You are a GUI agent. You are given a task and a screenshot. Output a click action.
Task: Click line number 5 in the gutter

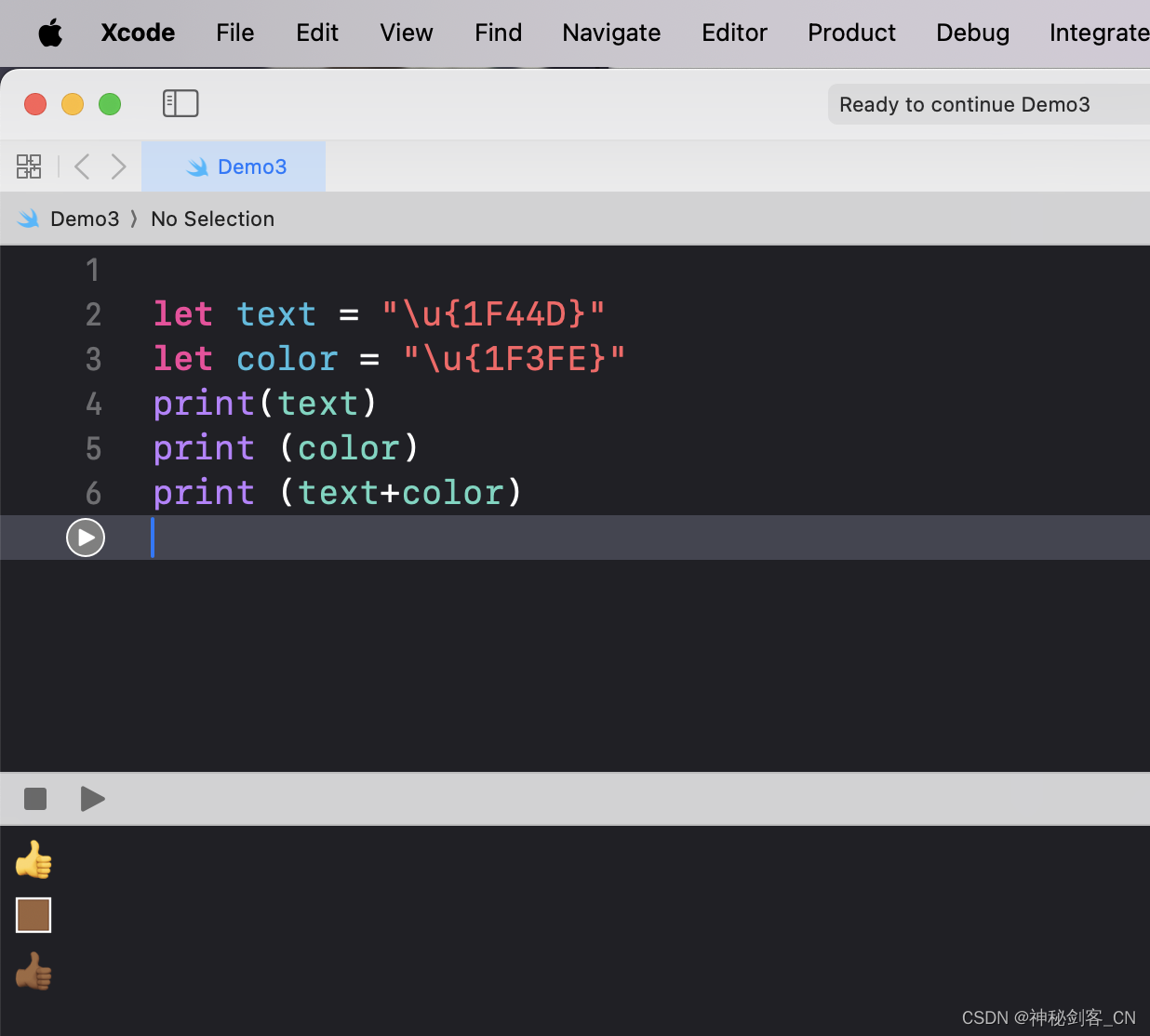(x=93, y=448)
